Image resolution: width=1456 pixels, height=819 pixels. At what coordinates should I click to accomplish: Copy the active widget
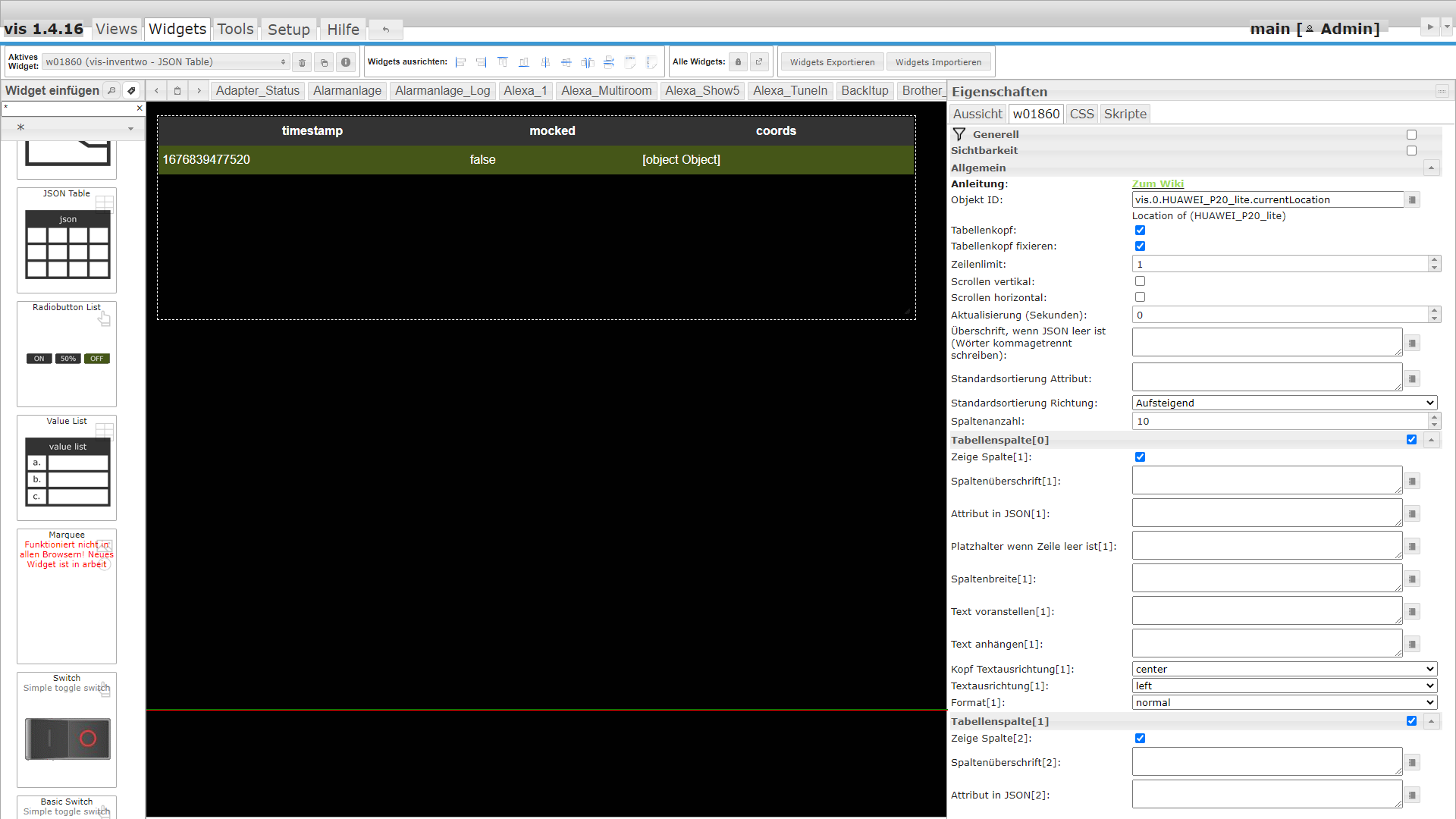click(x=324, y=62)
